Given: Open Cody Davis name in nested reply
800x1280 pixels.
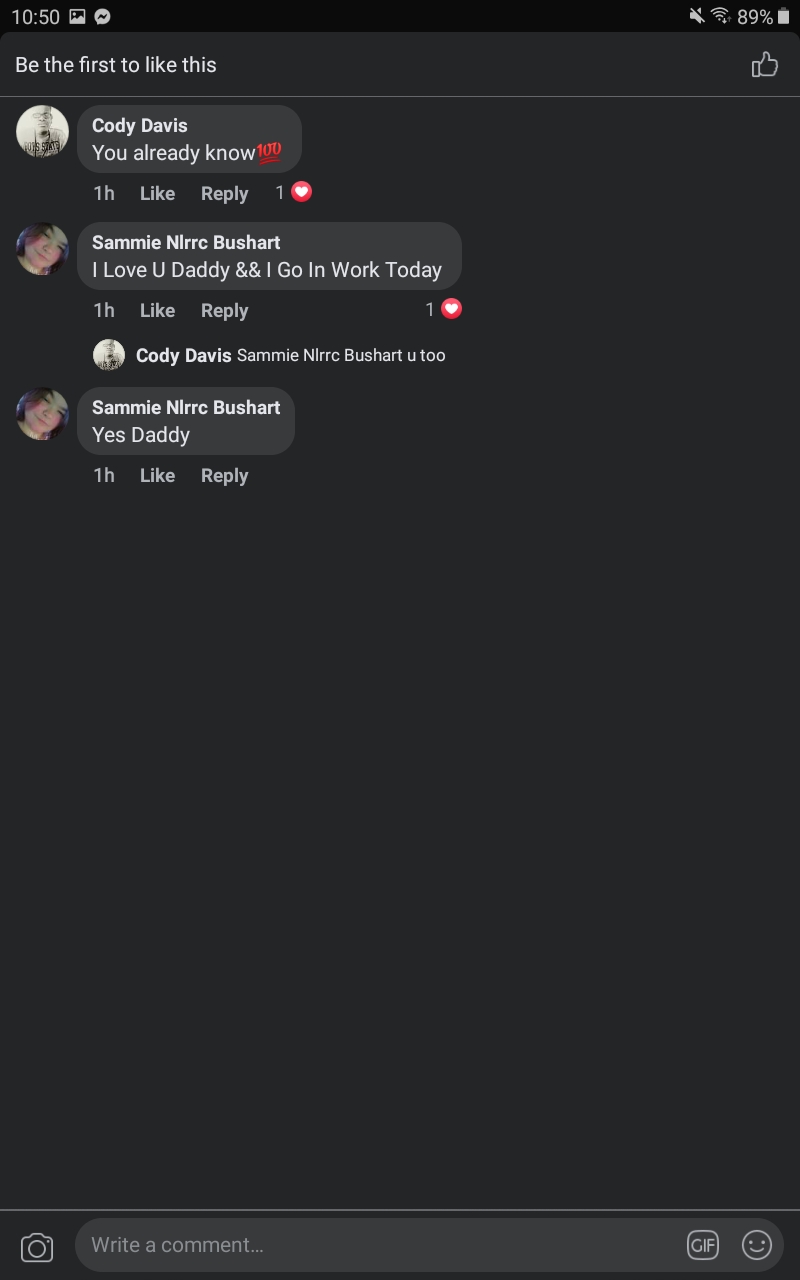Looking at the screenshot, I should [184, 356].
